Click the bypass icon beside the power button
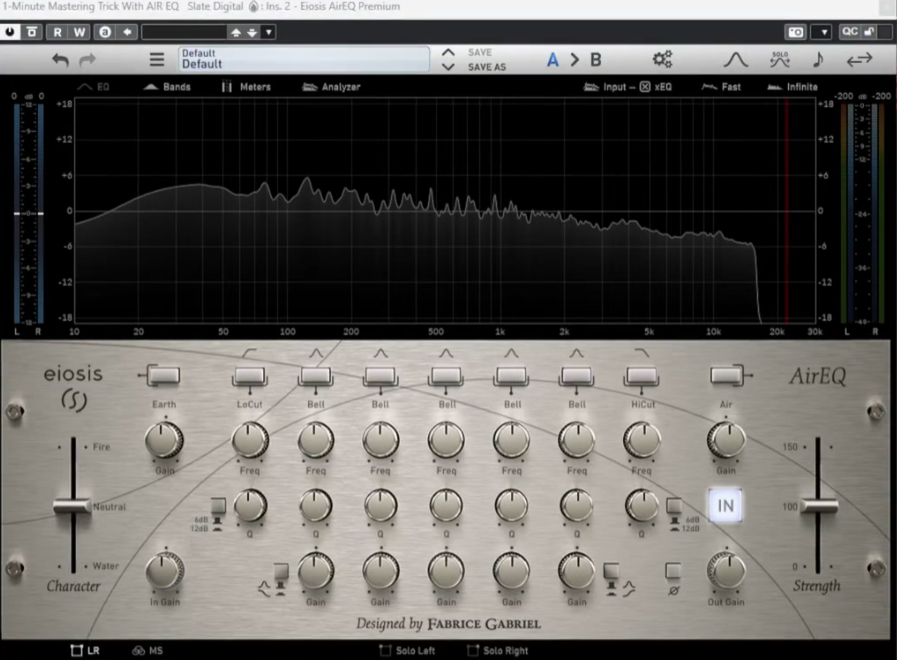The width and height of the screenshot is (897, 660). 32,32
